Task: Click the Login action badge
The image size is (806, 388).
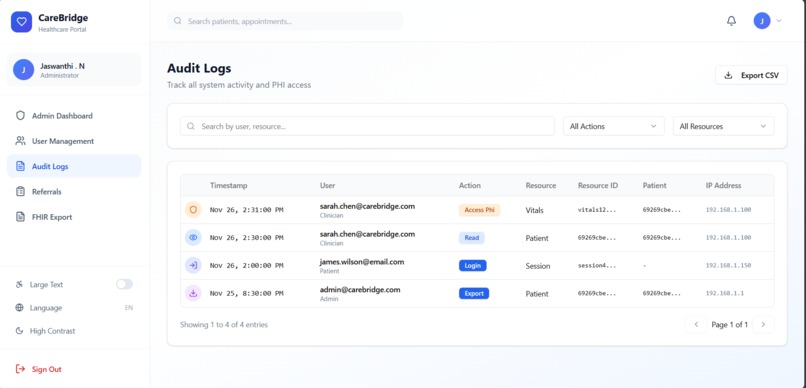Action: coord(472,266)
